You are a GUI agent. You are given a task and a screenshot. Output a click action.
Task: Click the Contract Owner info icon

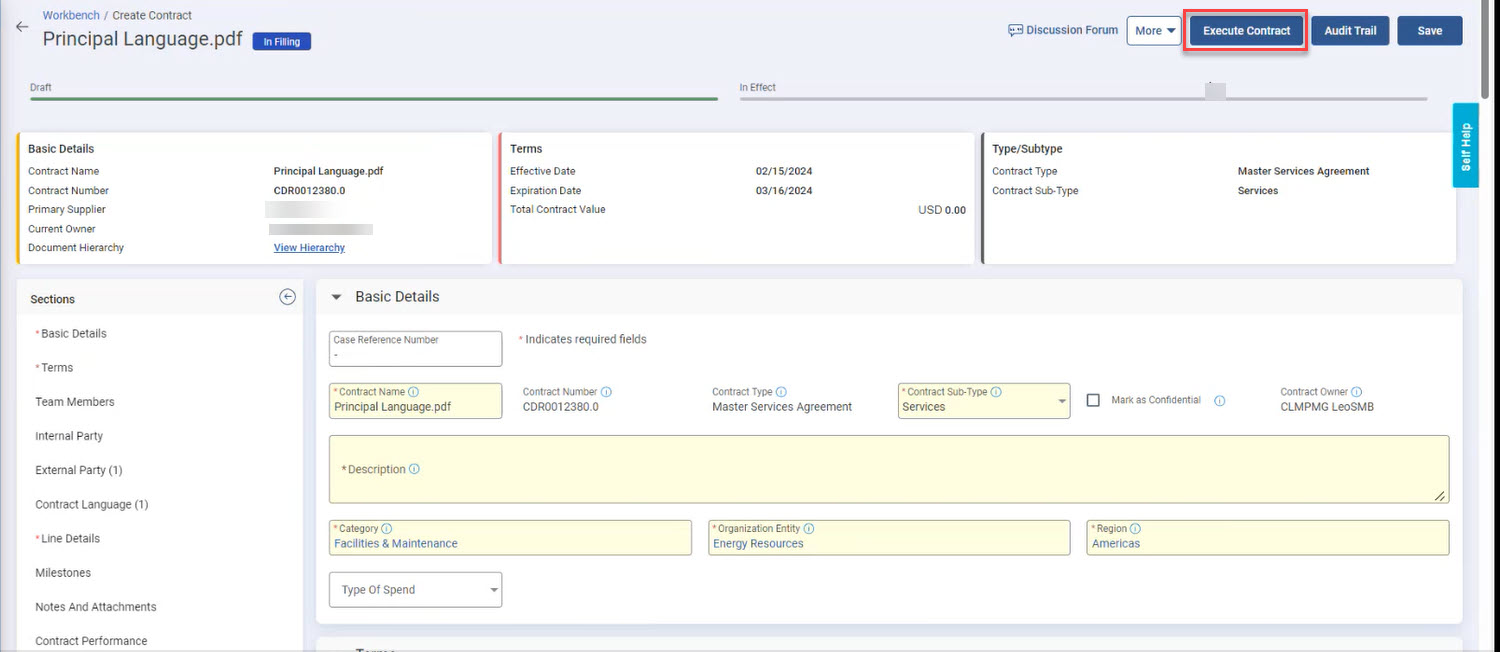1356,392
